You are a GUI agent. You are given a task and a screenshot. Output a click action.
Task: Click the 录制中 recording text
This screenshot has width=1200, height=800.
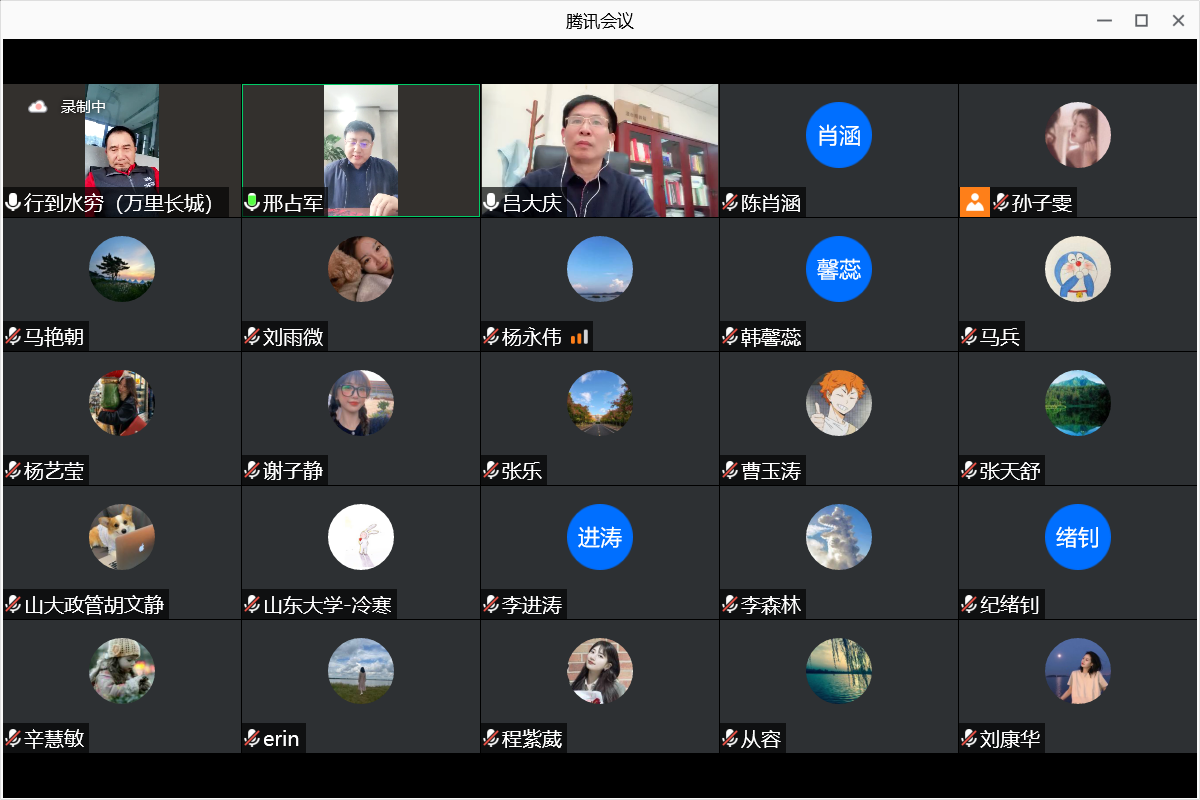click(x=83, y=106)
